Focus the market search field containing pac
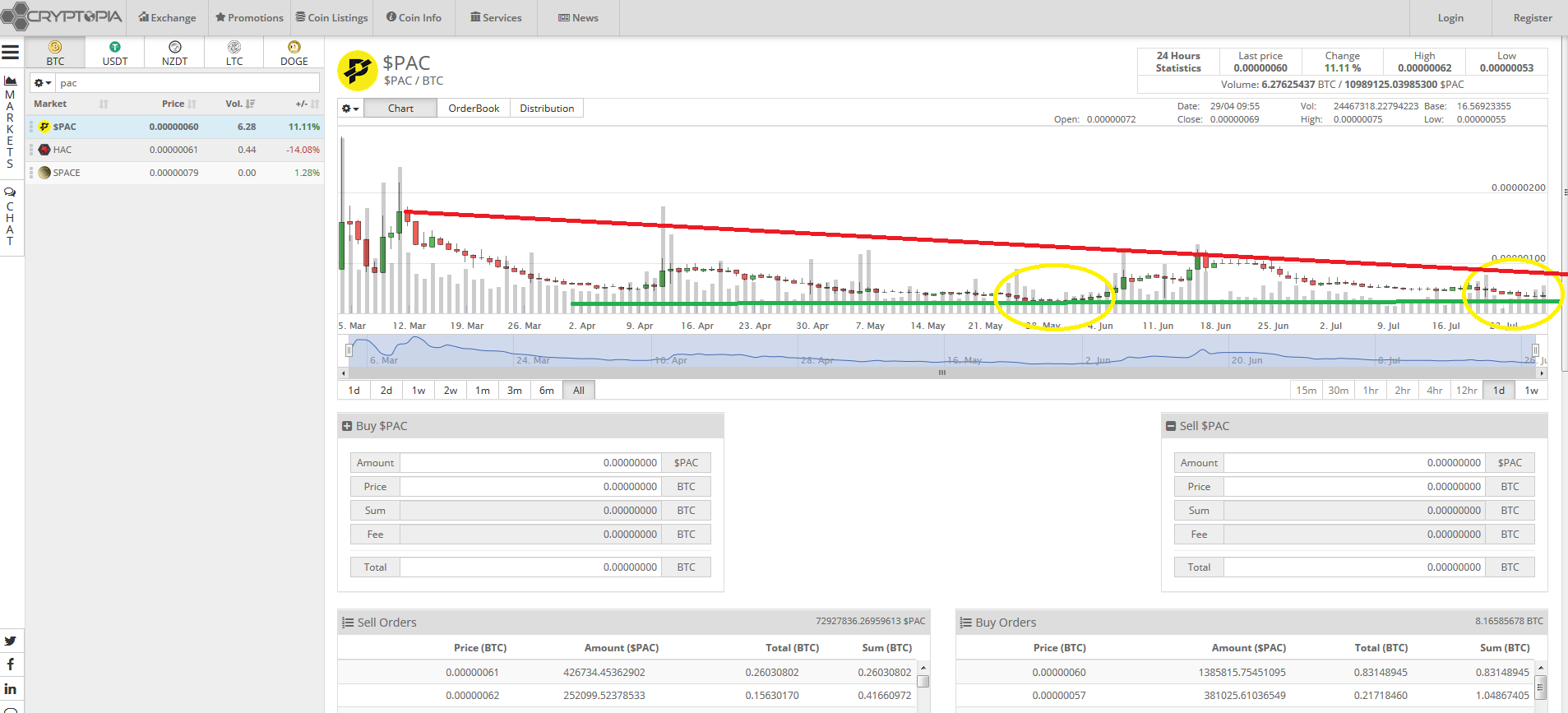Viewport: 1568px width, 713px height. pyautogui.click(x=187, y=83)
